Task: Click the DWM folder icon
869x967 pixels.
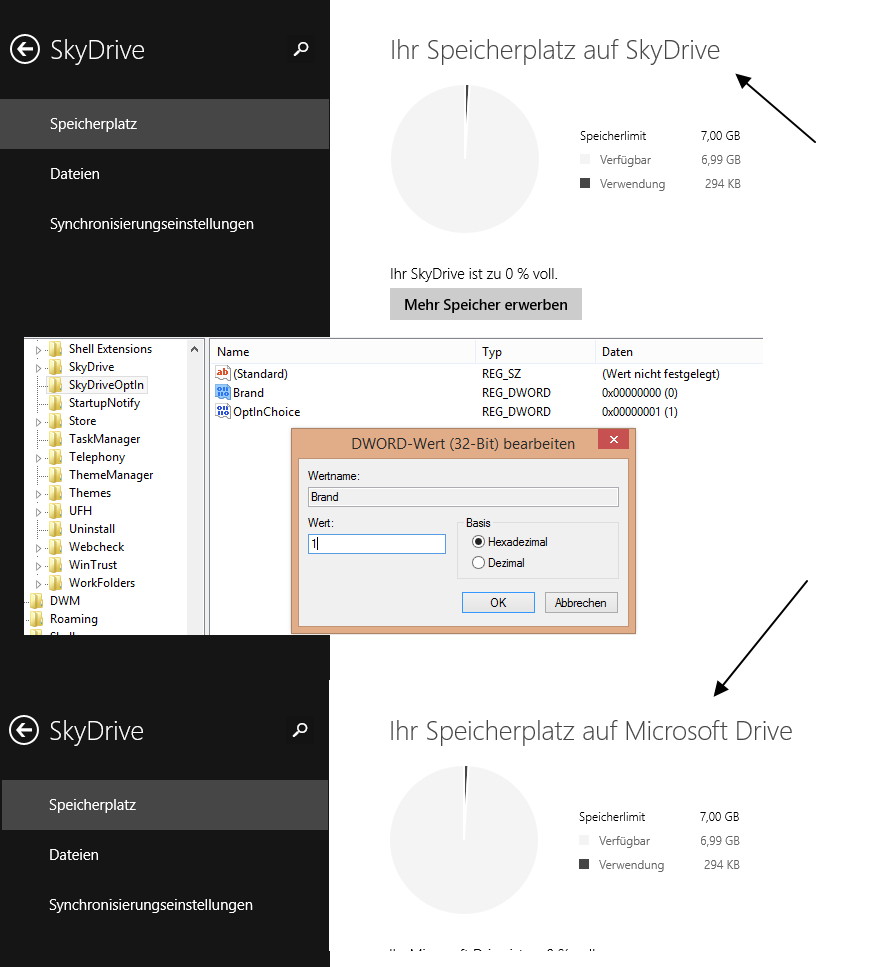Action: point(37,601)
